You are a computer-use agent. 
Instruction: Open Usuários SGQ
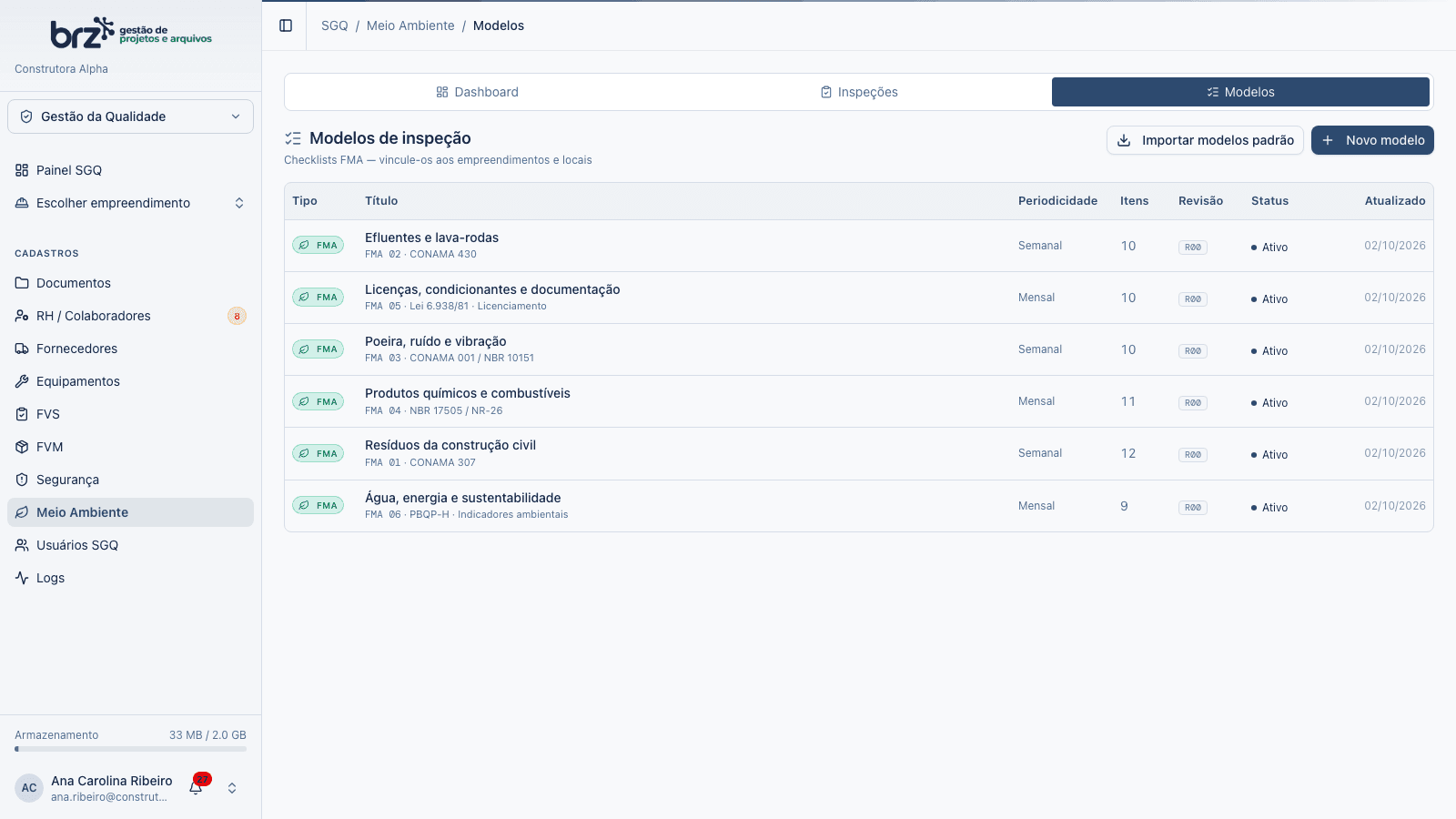(130, 545)
